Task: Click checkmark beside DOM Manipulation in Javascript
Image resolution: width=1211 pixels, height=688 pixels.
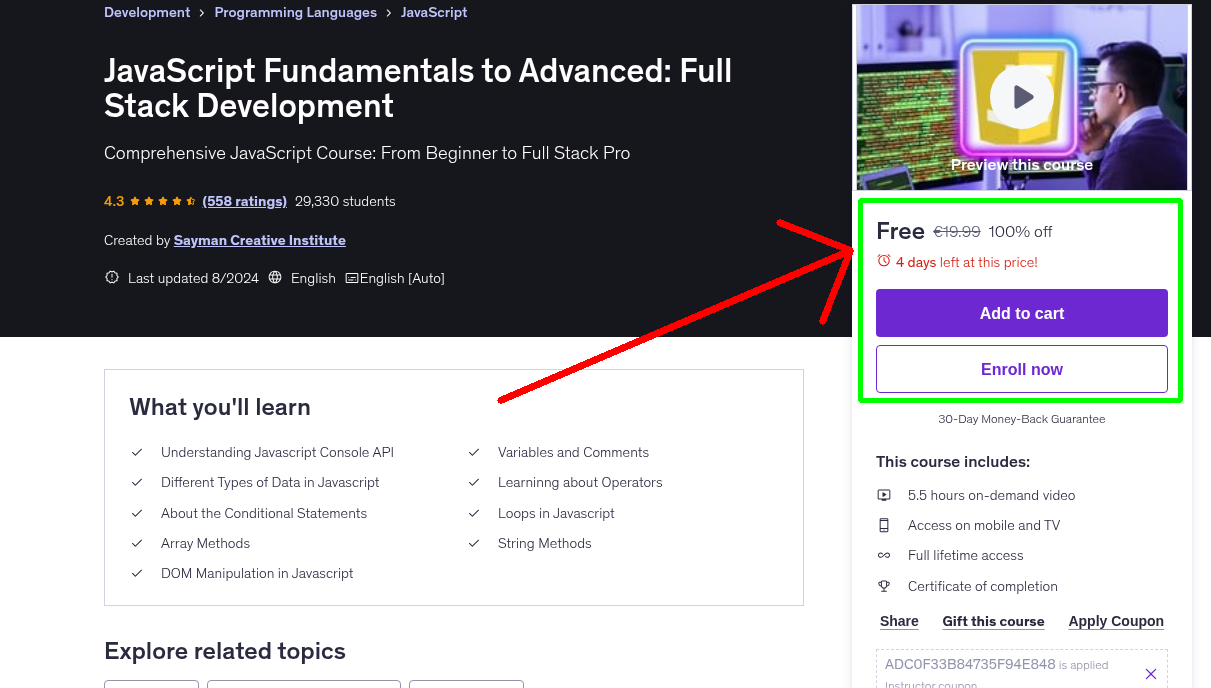Action: point(137,573)
